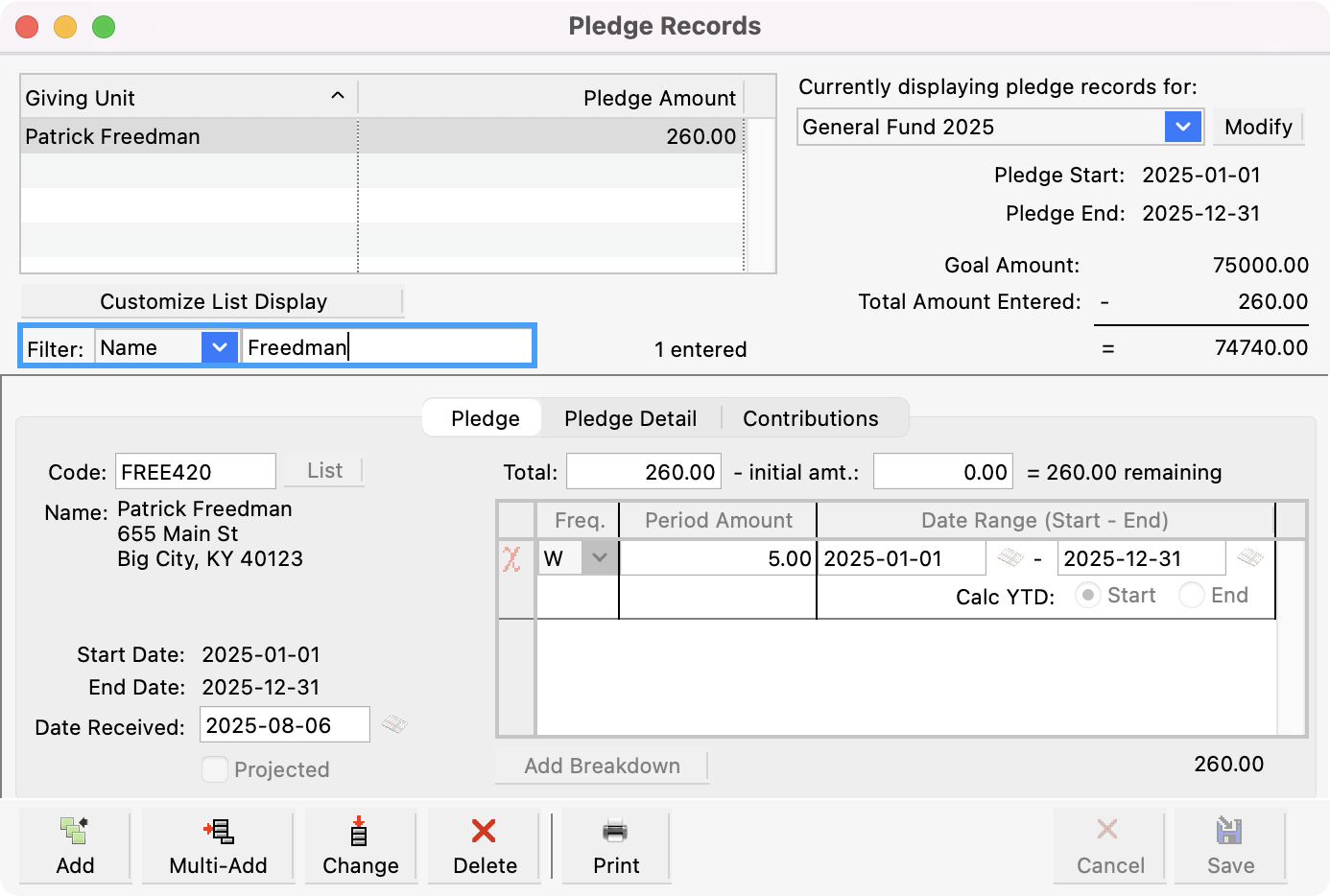Image resolution: width=1330 pixels, height=896 pixels.
Task: Click the calendar icon after the end date
Action: click(1248, 557)
